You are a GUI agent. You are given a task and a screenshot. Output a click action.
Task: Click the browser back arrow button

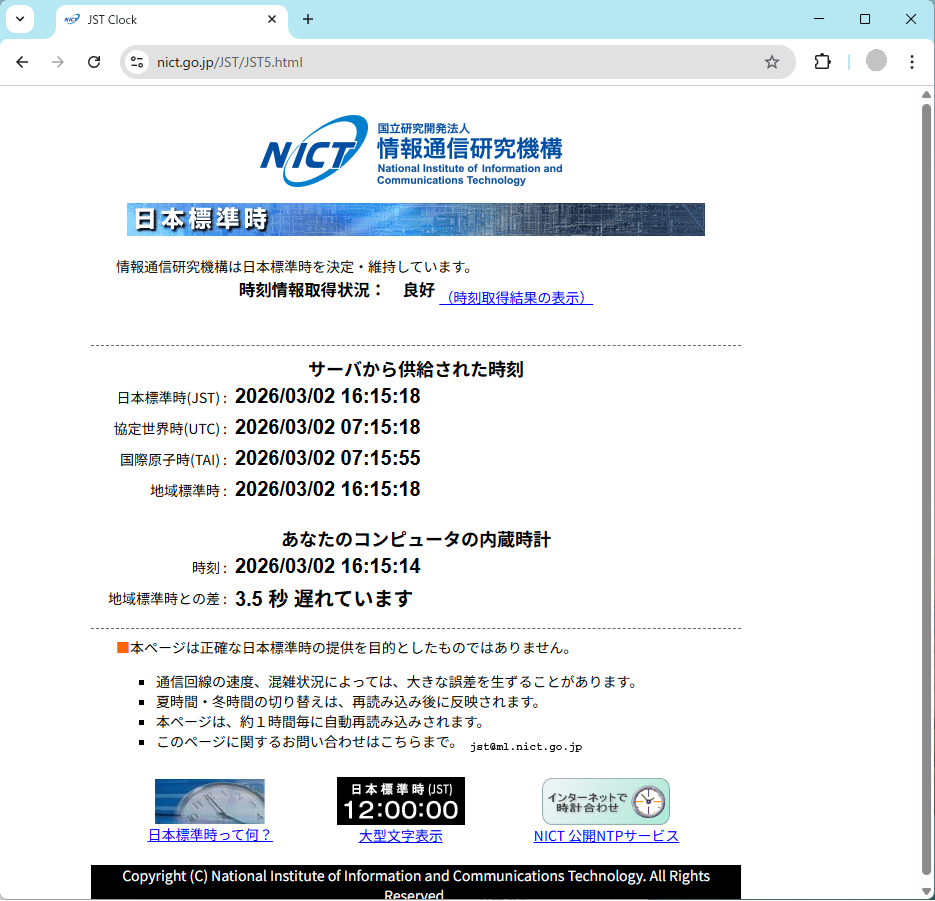(22, 62)
